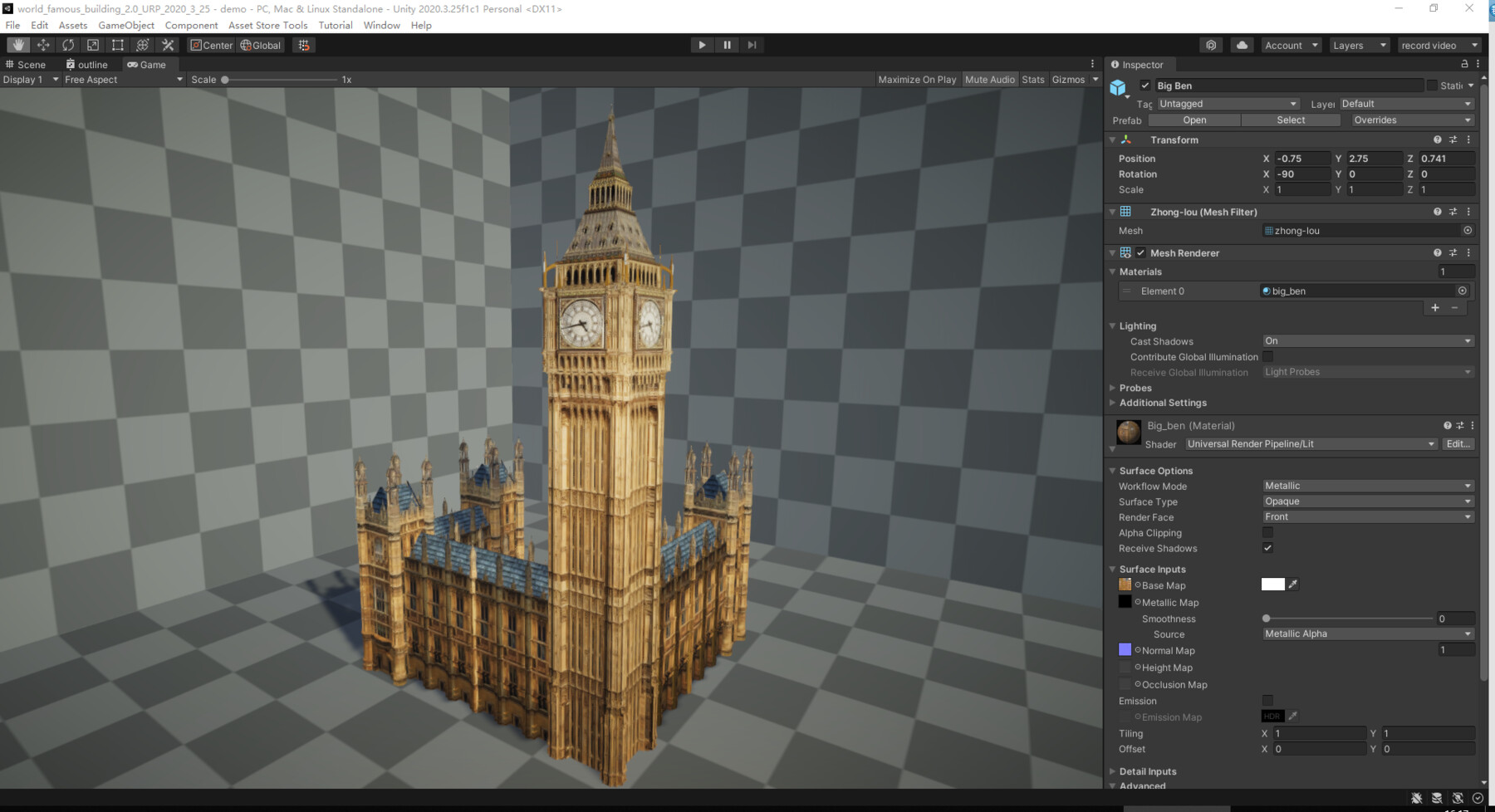
Task: Select the Move tool in the toolbar
Action: point(42,45)
